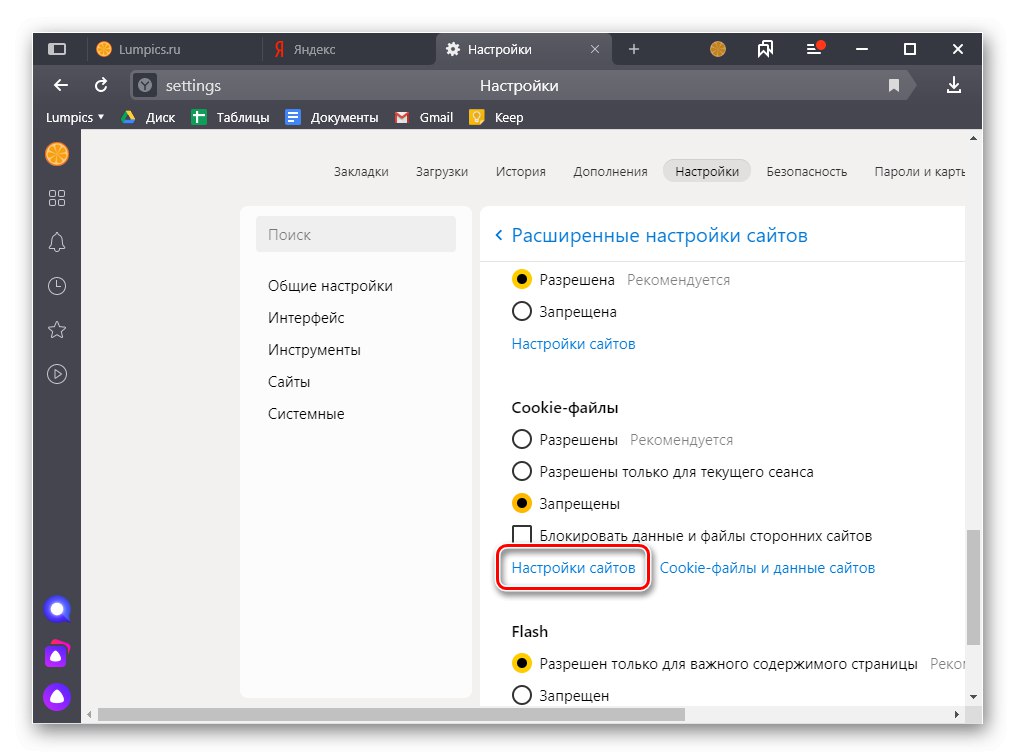Click the Поиск search field in settings
Viewport: 1015px width, 756px height.
tap(355, 234)
